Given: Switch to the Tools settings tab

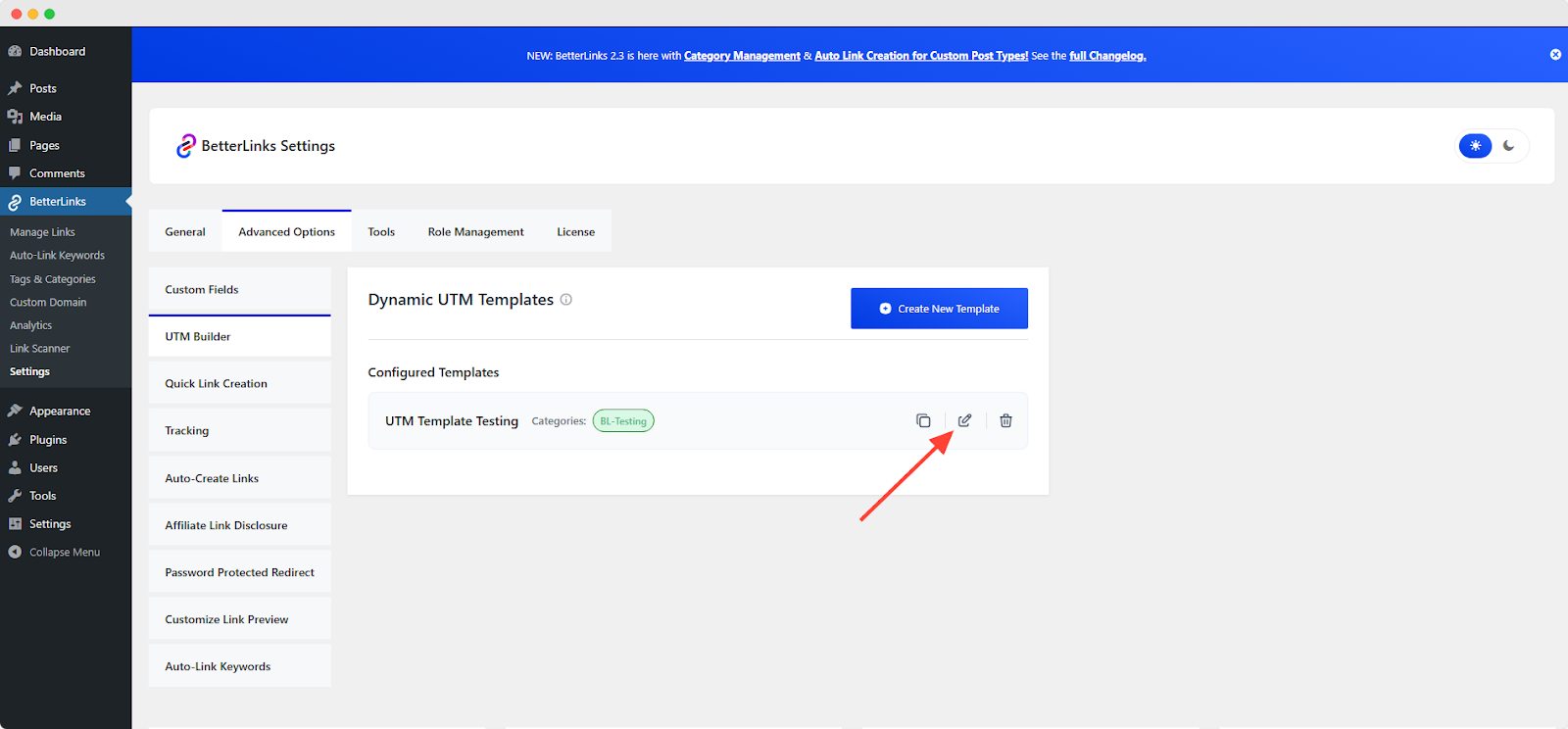Looking at the screenshot, I should pos(381,232).
